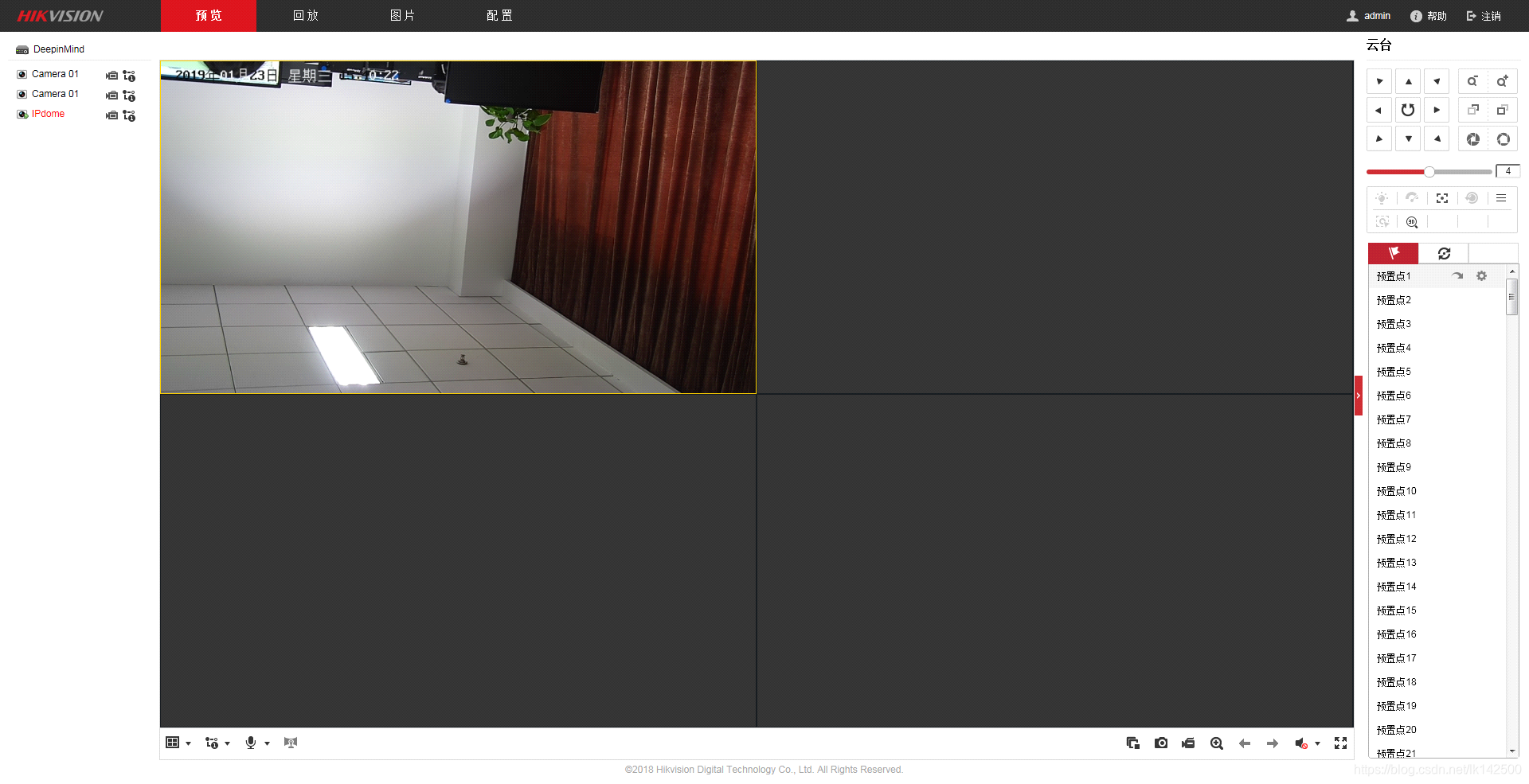Click 注销 logout link
The image size is (1529, 784).
(1484, 16)
